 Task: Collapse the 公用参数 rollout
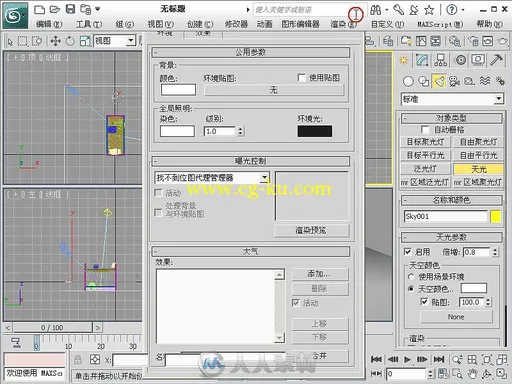pyautogui.click(x=251, y=52)
